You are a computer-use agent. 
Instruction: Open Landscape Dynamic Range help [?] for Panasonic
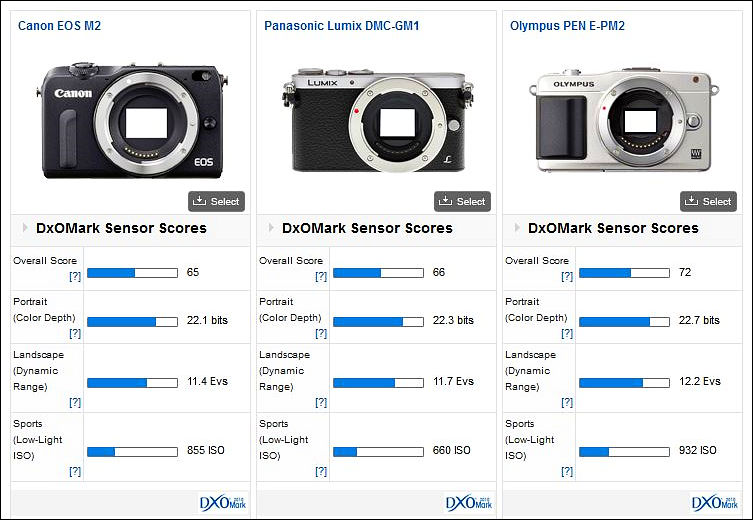[321, 402]
